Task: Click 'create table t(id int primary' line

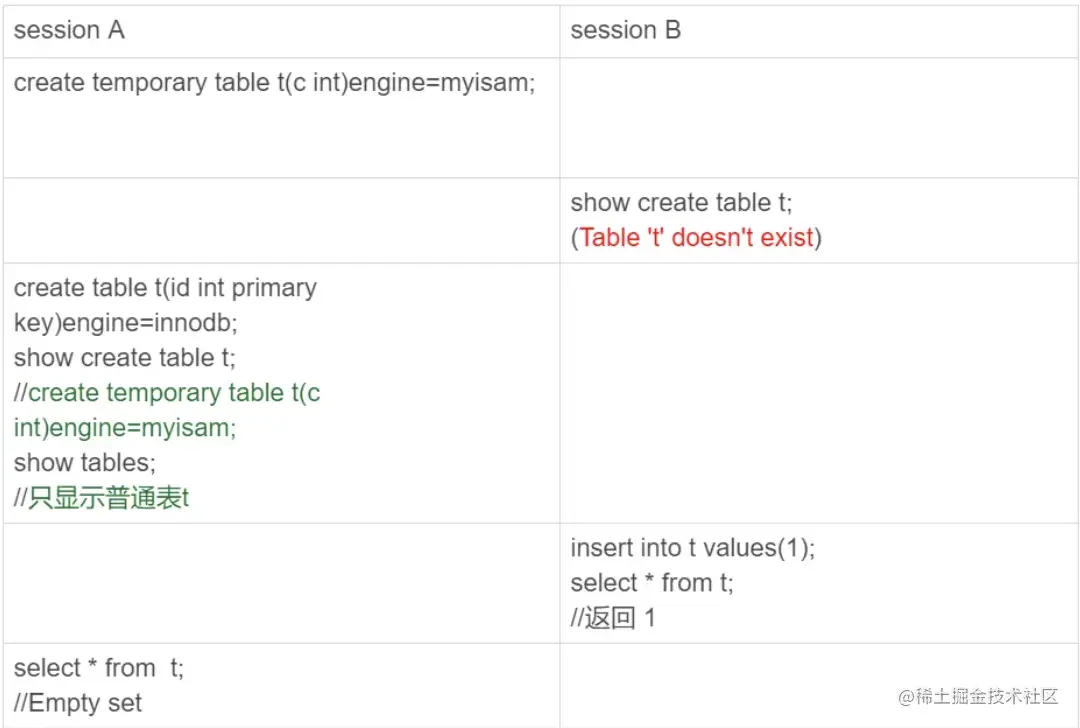Action: tap(165, 288)
